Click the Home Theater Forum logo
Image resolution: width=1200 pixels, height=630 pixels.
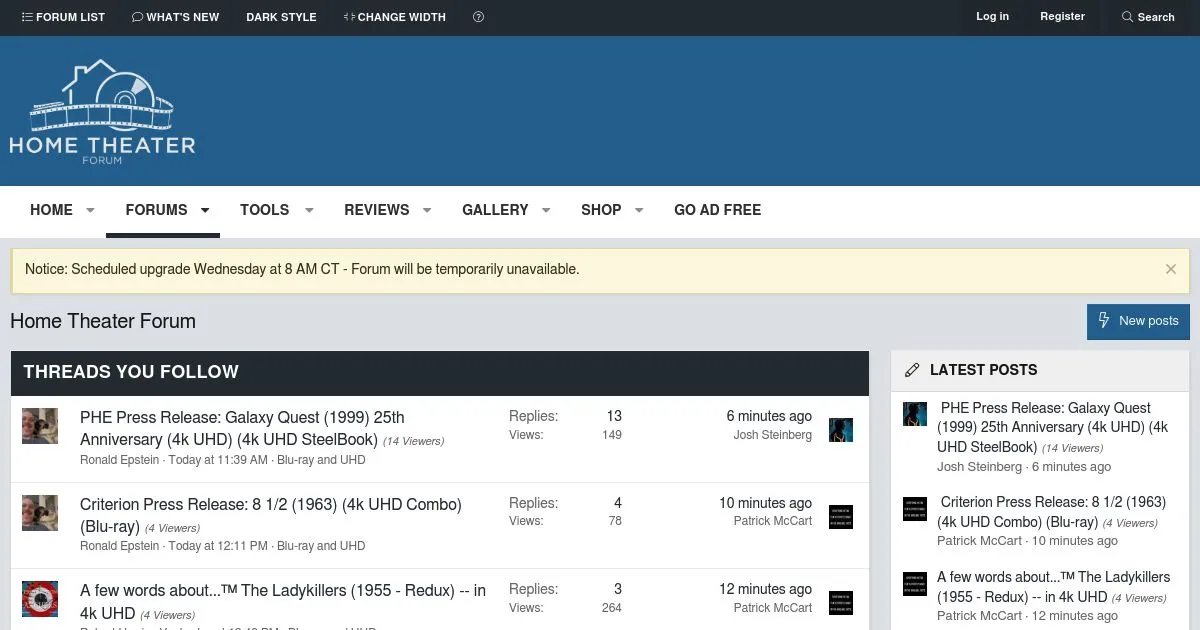pyautogui.click(x=102, y=111)
